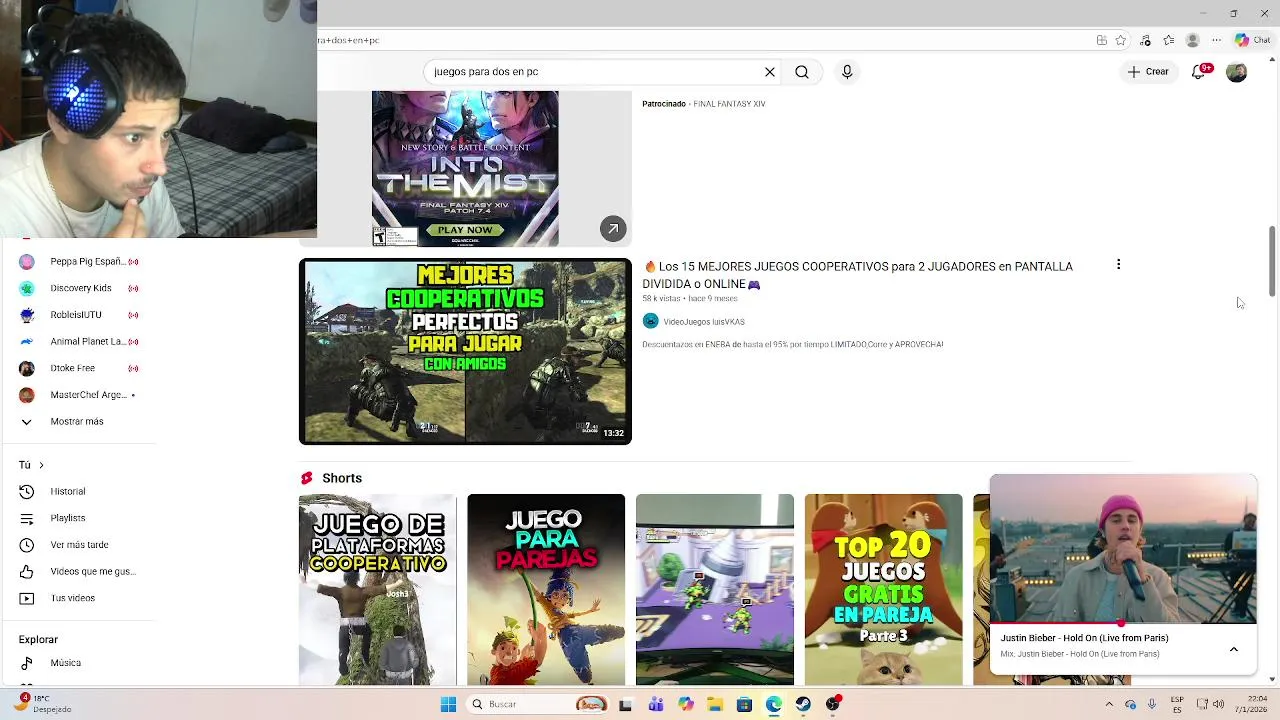
Task: Open the Dtoke Free subscription
Action: coord(78,368)
